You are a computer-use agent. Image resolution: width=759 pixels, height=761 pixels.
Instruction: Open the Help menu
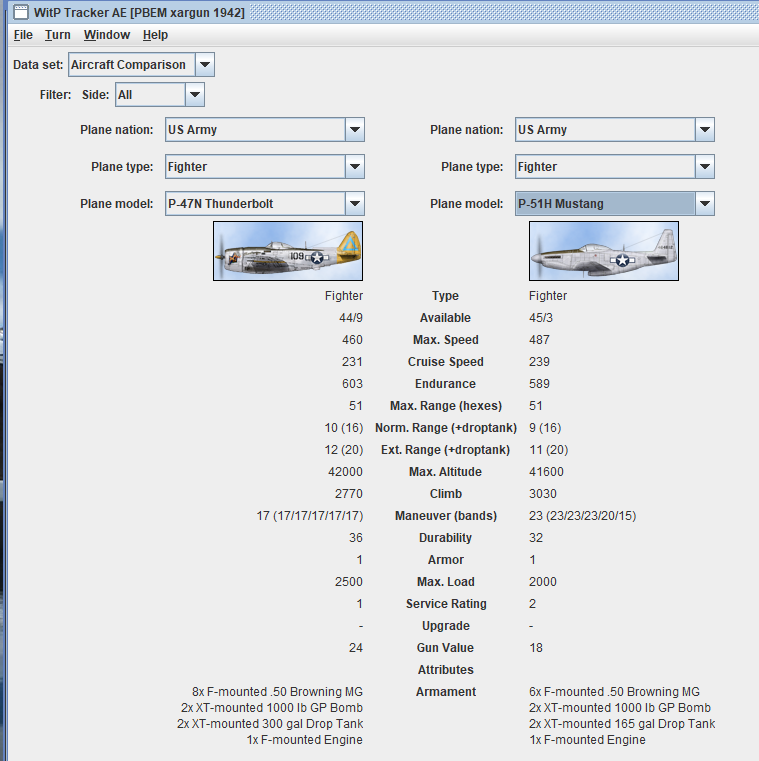(x=155, y=35)
